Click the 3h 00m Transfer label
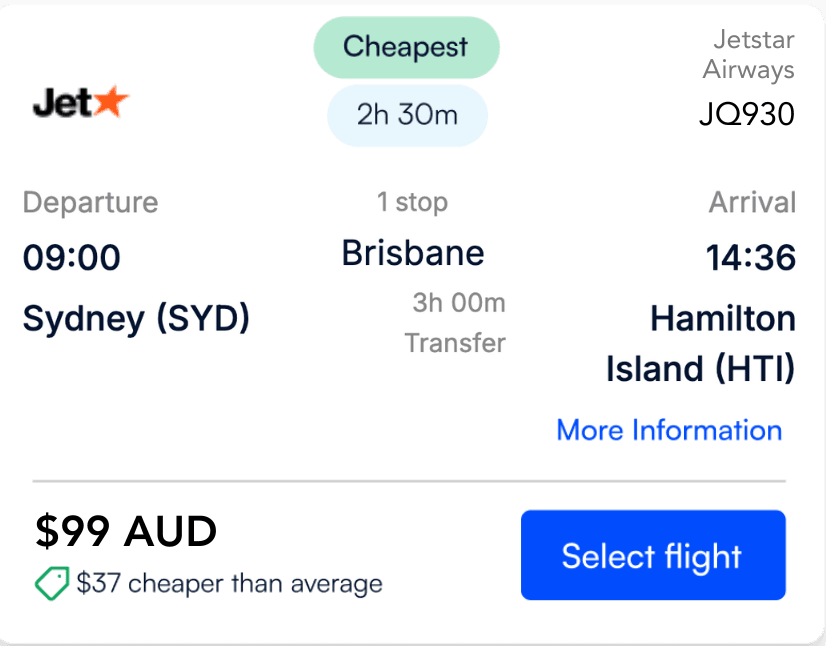 pos(457,322)
